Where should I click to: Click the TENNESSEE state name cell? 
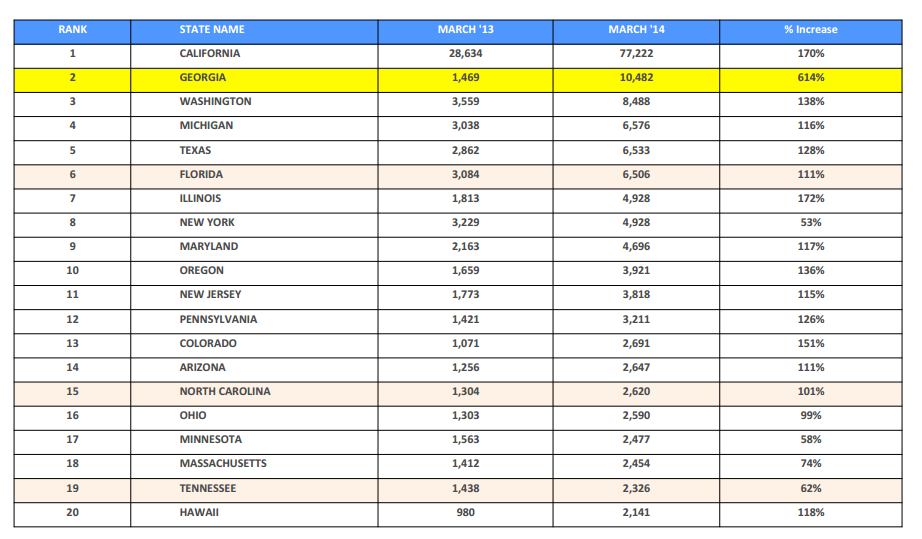pyautogui.click(x=208, y=488)
